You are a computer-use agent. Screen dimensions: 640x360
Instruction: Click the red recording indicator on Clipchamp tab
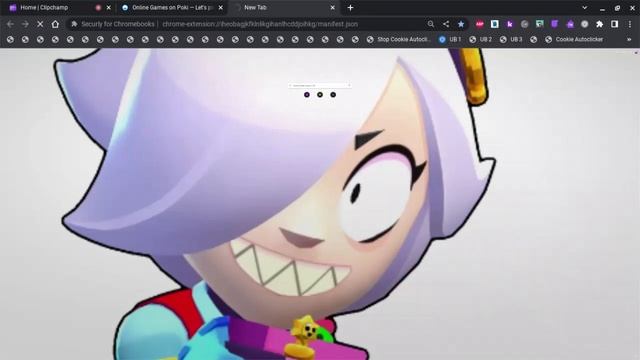tap(98, 8)
